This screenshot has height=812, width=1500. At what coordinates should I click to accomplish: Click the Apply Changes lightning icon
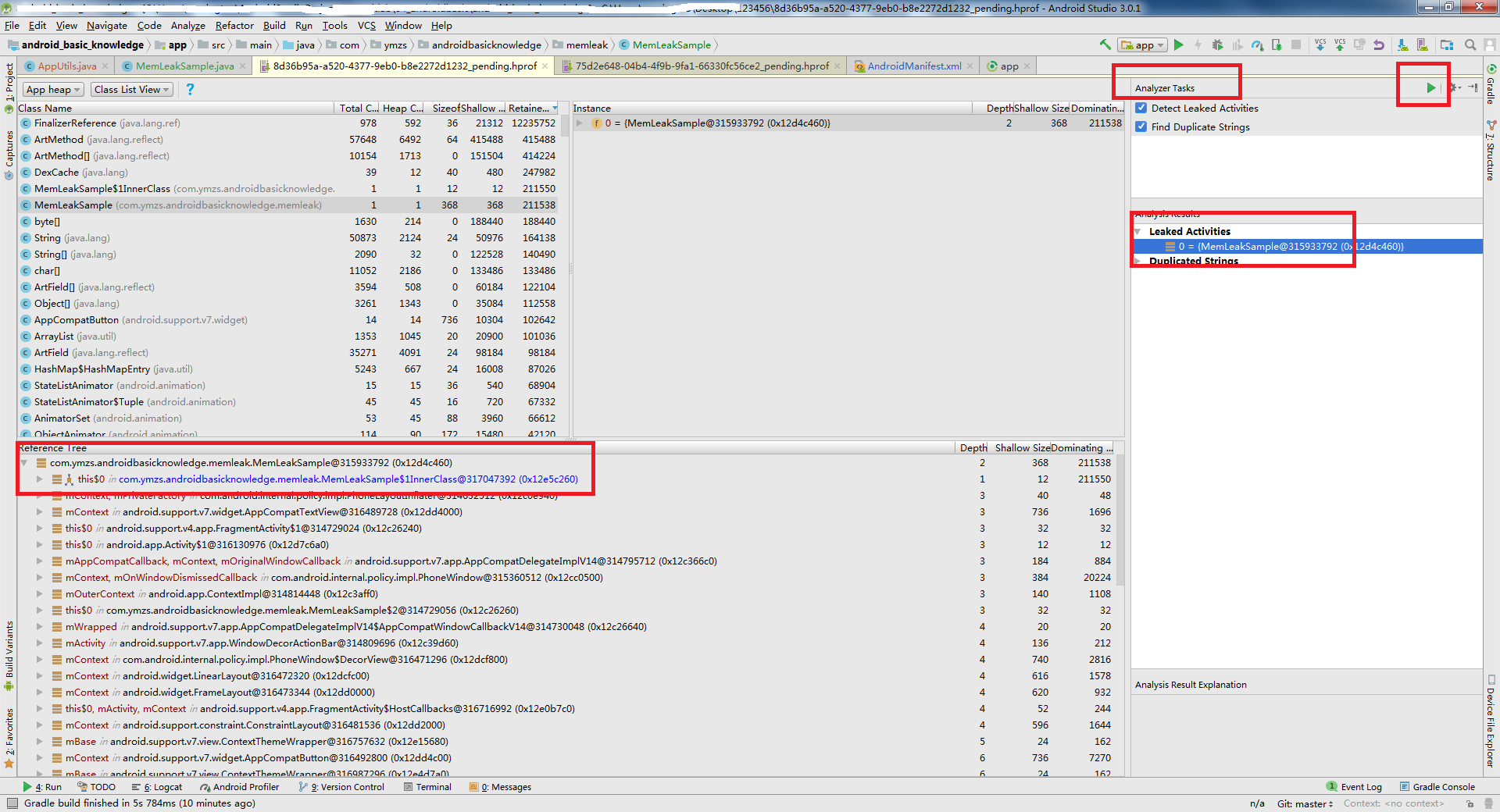(x=1198, y=45)
